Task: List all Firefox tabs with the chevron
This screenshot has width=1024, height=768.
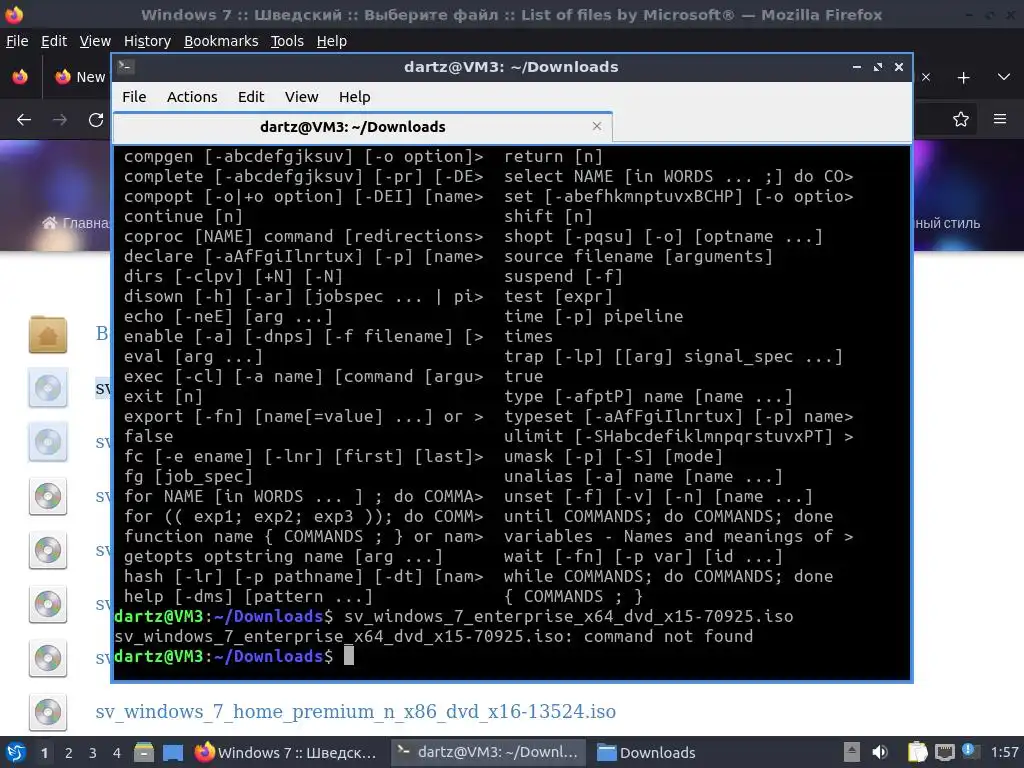Action: pos(1004,77)
